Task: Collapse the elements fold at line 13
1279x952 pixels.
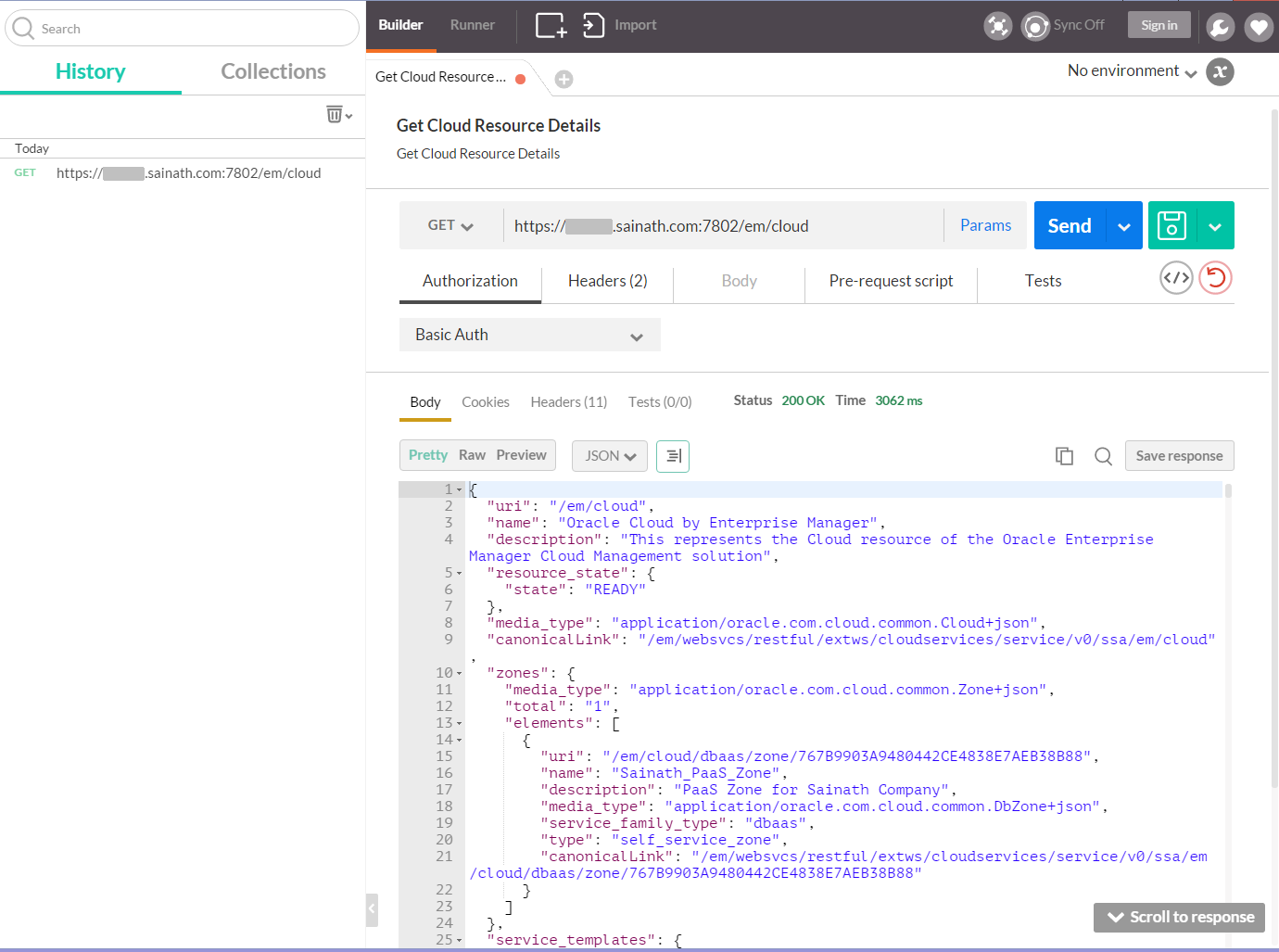Action: pyautogui.click(x=459, y=723)
